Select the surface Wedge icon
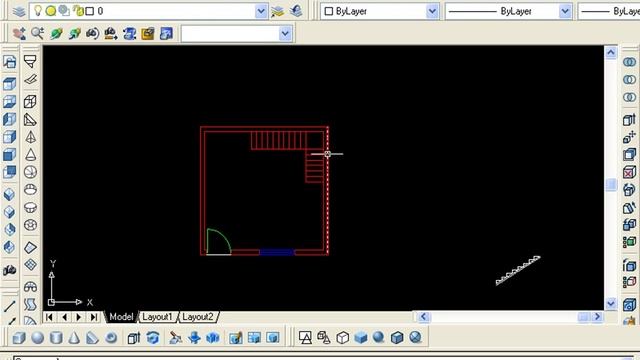Image resolution: width=640 pixels, height=360 pixels. [30, 119]
